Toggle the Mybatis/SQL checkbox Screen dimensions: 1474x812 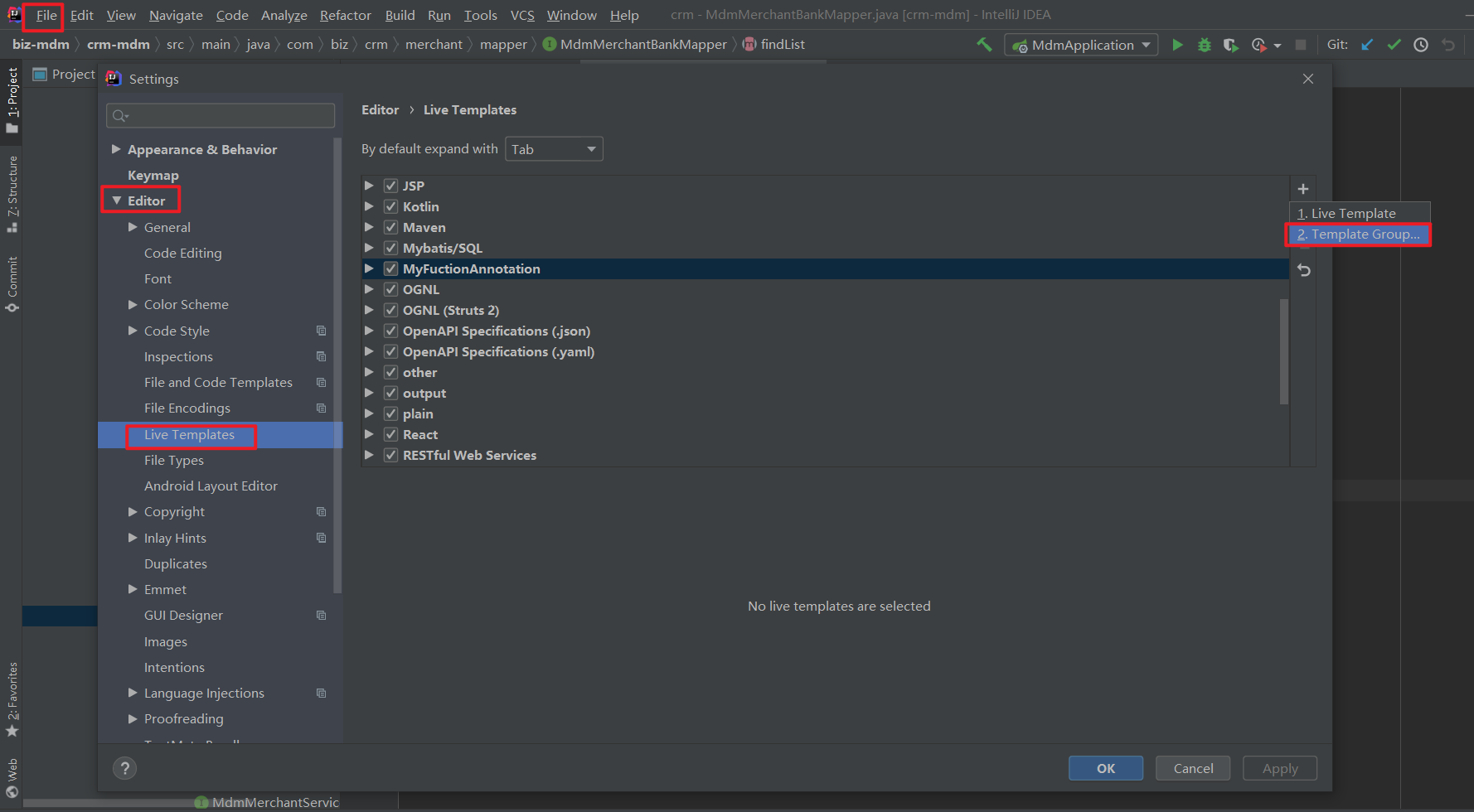(x=390, y=248)
